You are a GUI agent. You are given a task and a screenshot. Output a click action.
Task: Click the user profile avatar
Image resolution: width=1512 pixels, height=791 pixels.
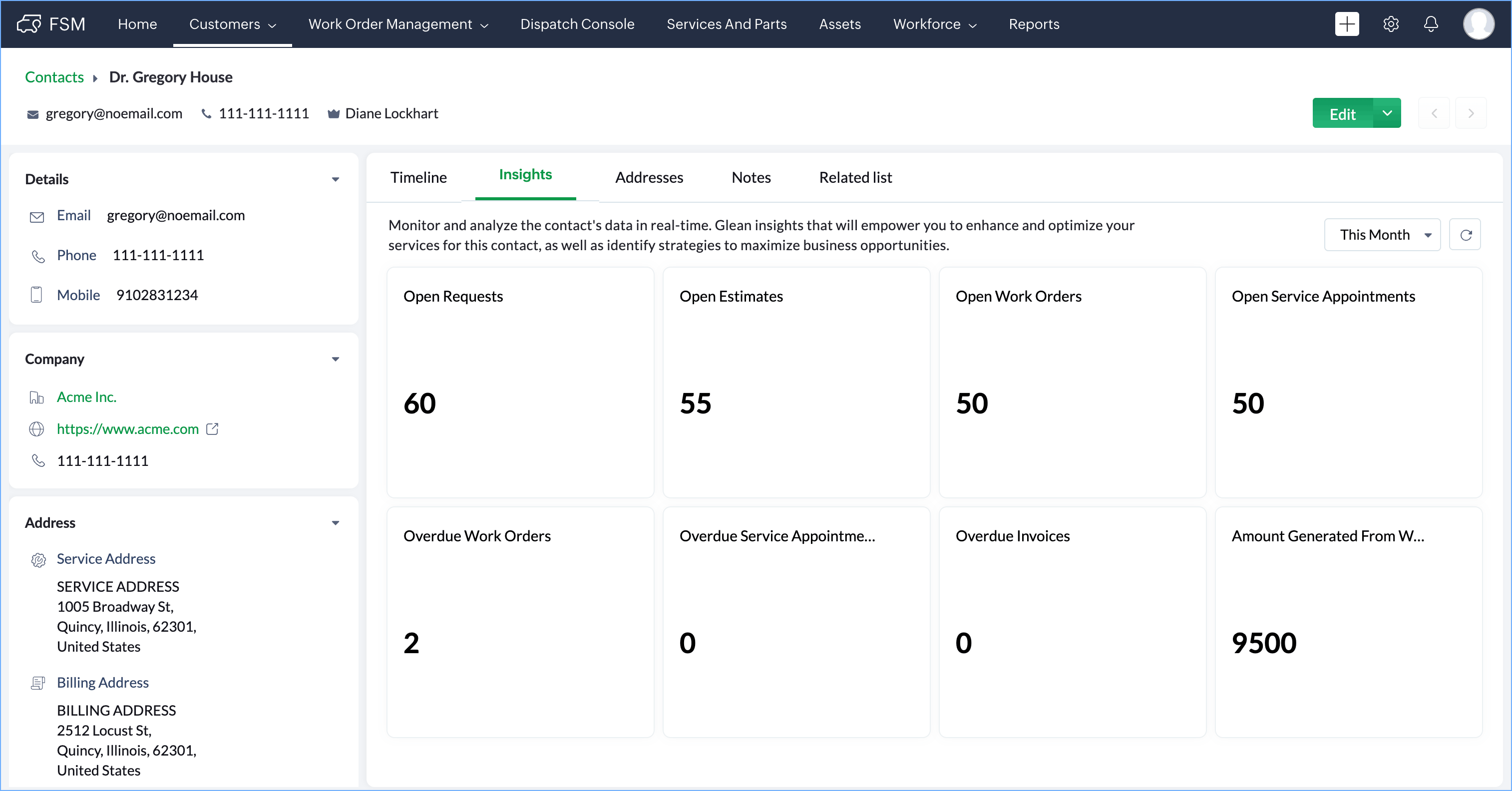tap(1478, 24)
